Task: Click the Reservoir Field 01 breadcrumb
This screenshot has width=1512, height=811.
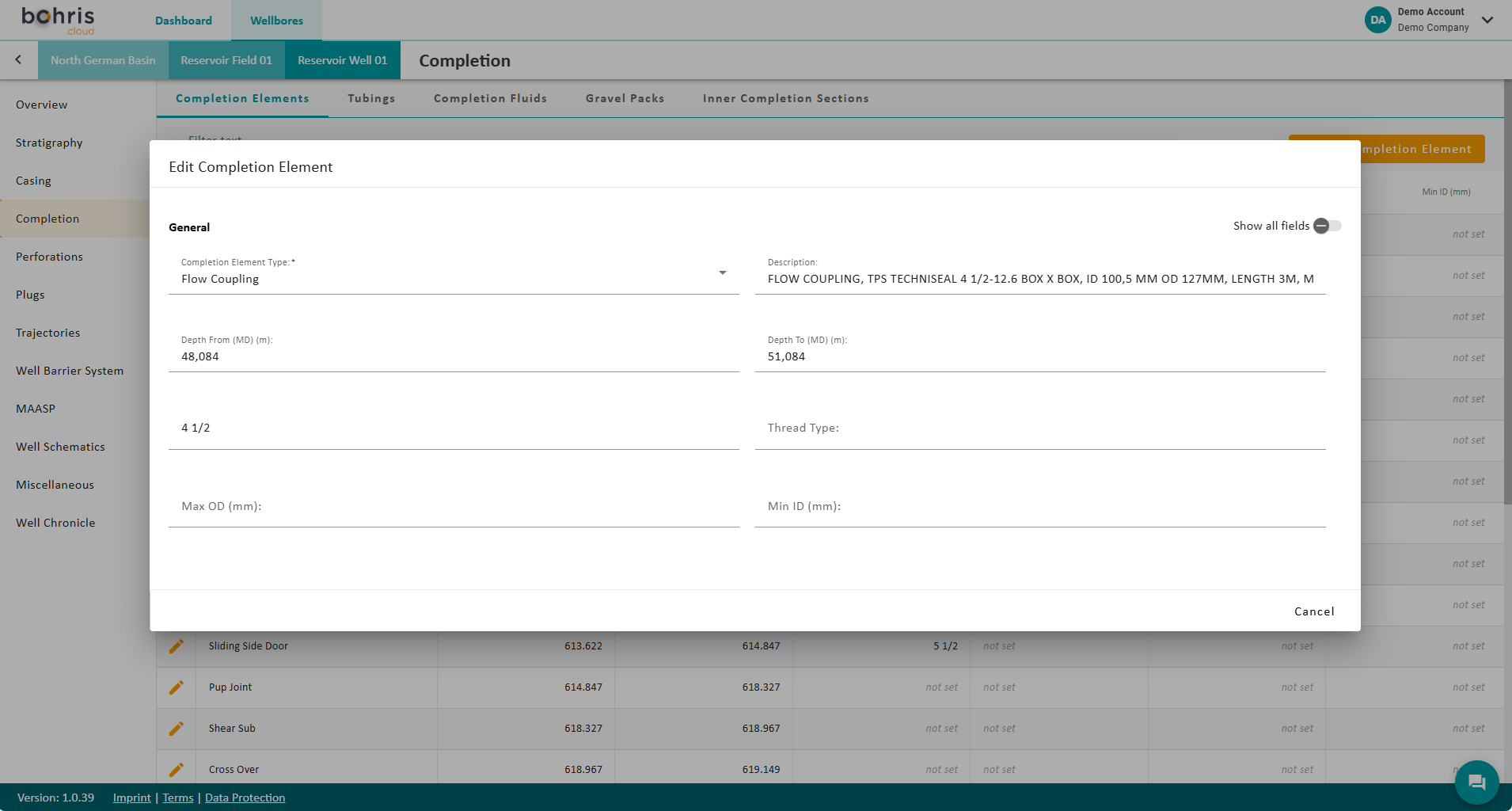Action: (226, 60)
